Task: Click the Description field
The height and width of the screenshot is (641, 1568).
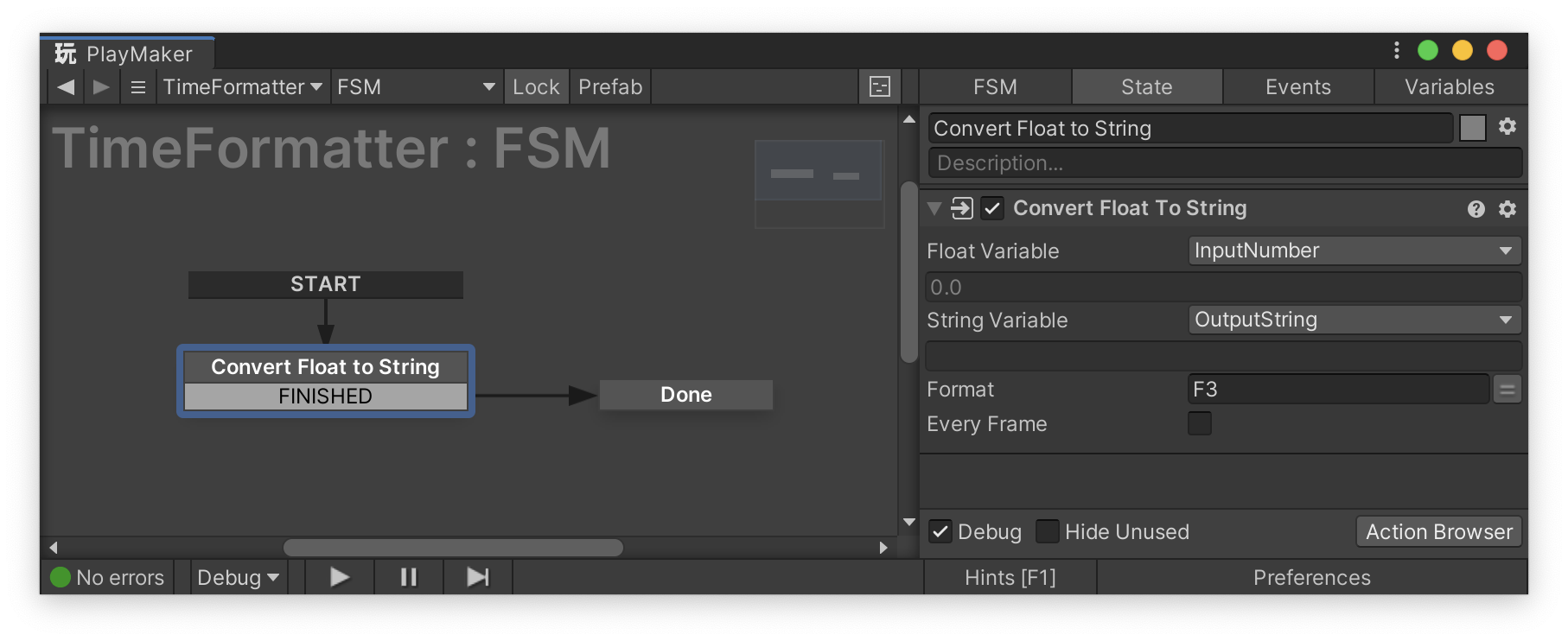Action: click(1225, 162)
